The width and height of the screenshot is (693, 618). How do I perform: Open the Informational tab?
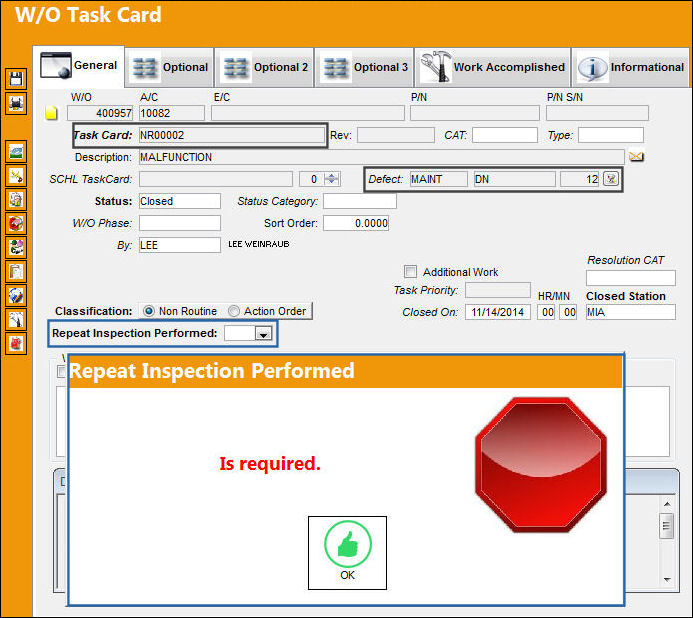[x=631, y=68]
